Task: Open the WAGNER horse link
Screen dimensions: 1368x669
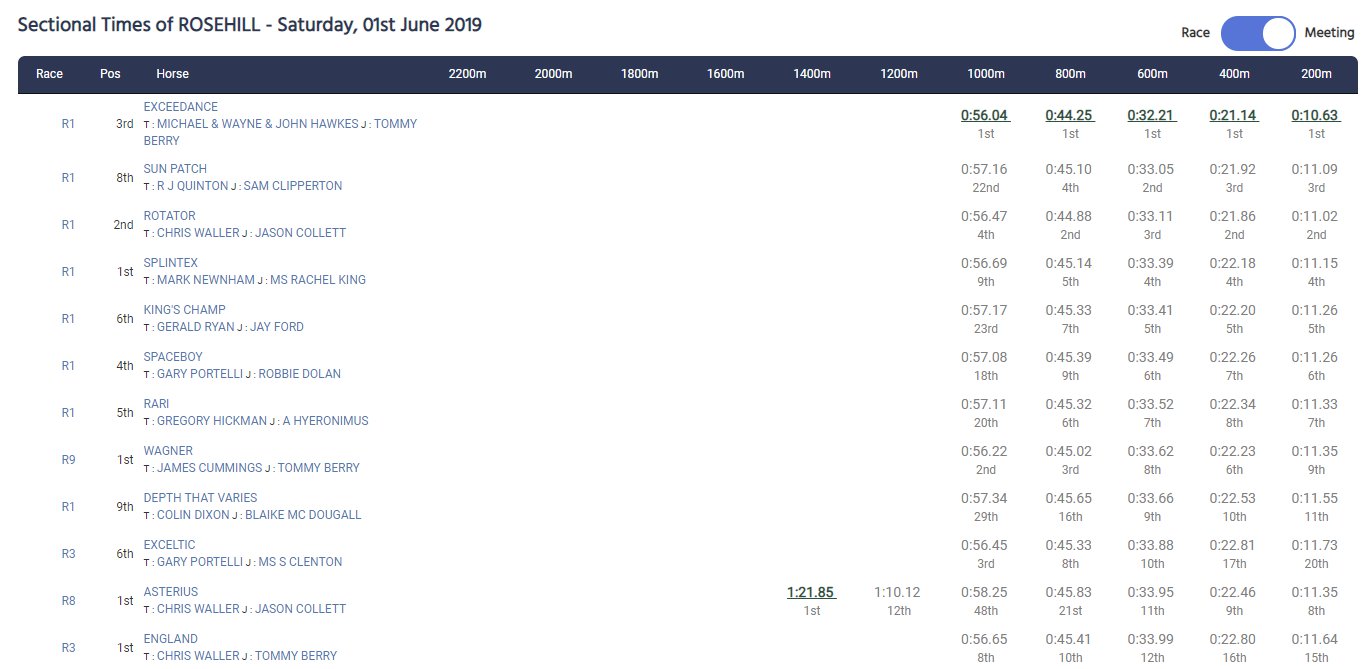Action: click(168, 451)
